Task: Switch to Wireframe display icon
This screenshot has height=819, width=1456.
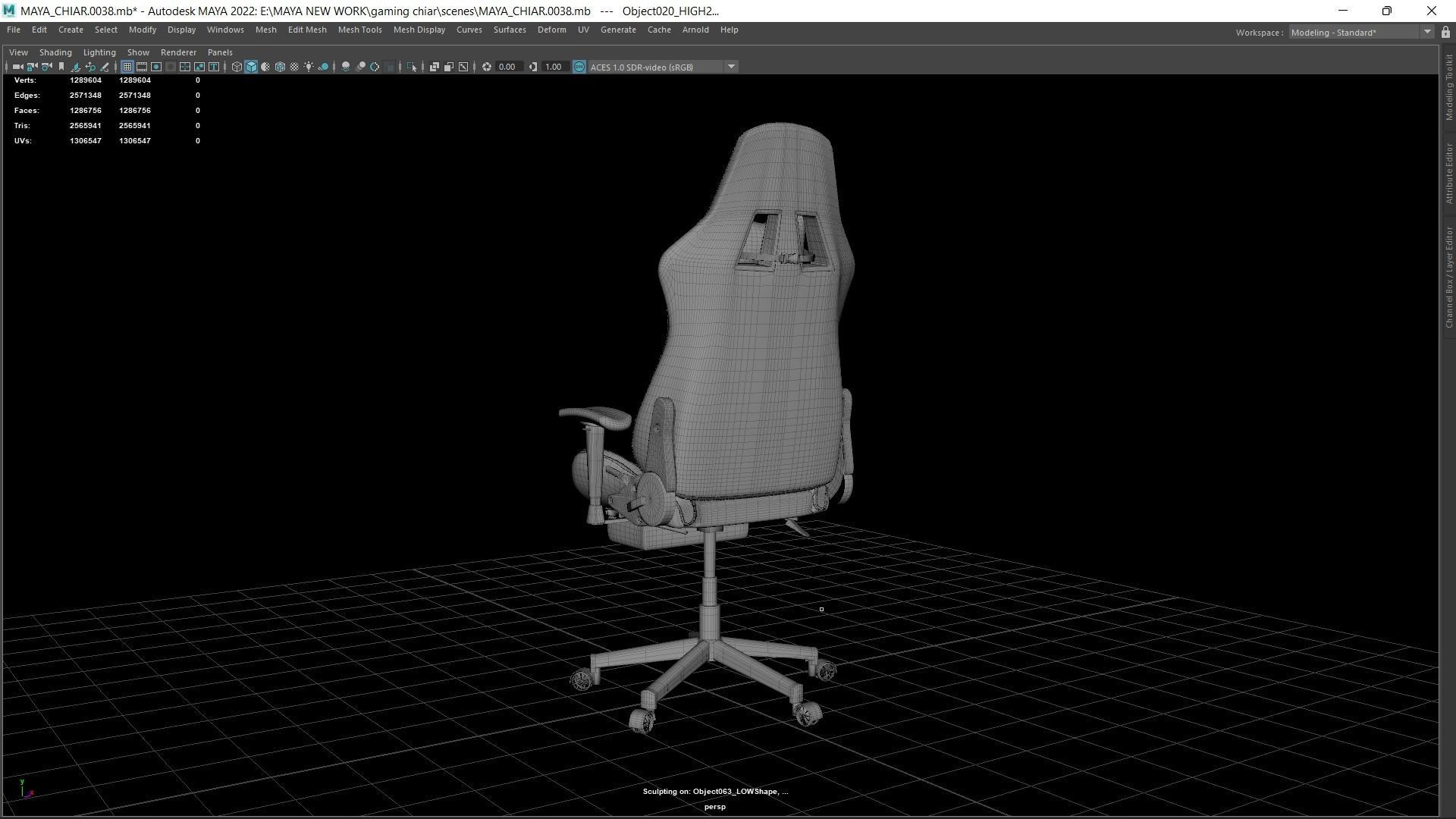Action: click(237, 67)
